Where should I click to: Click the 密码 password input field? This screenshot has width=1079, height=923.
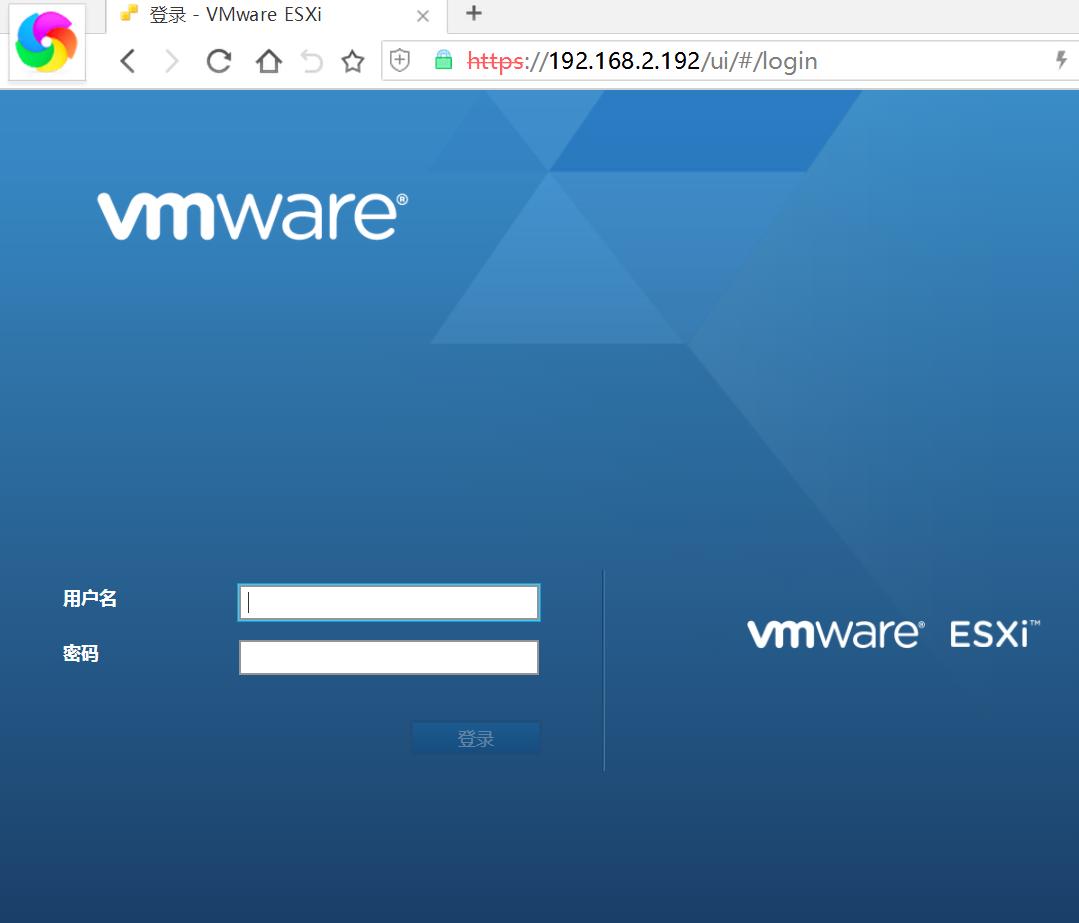pos(388,657)
